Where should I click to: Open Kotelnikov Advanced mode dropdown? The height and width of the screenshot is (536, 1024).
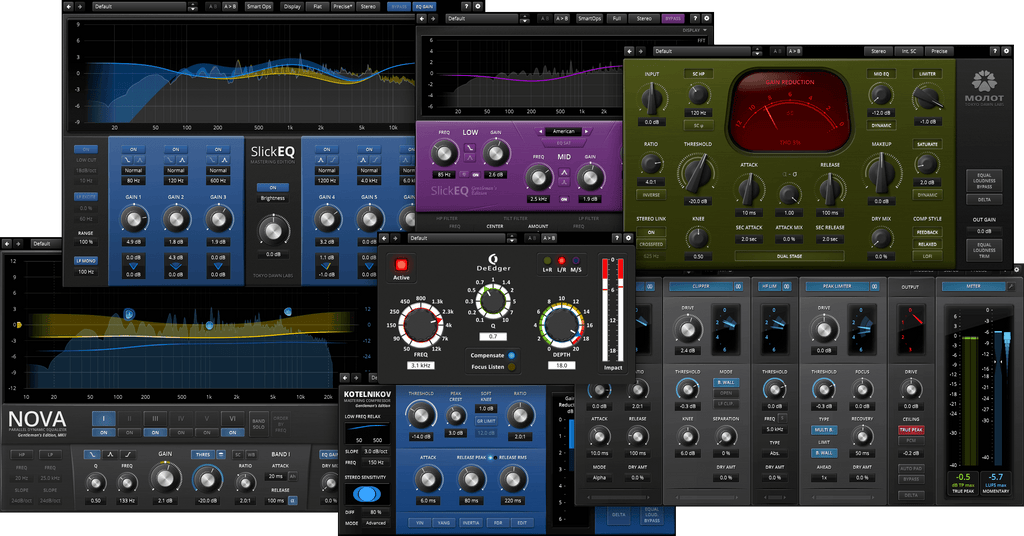pos(376,523)
